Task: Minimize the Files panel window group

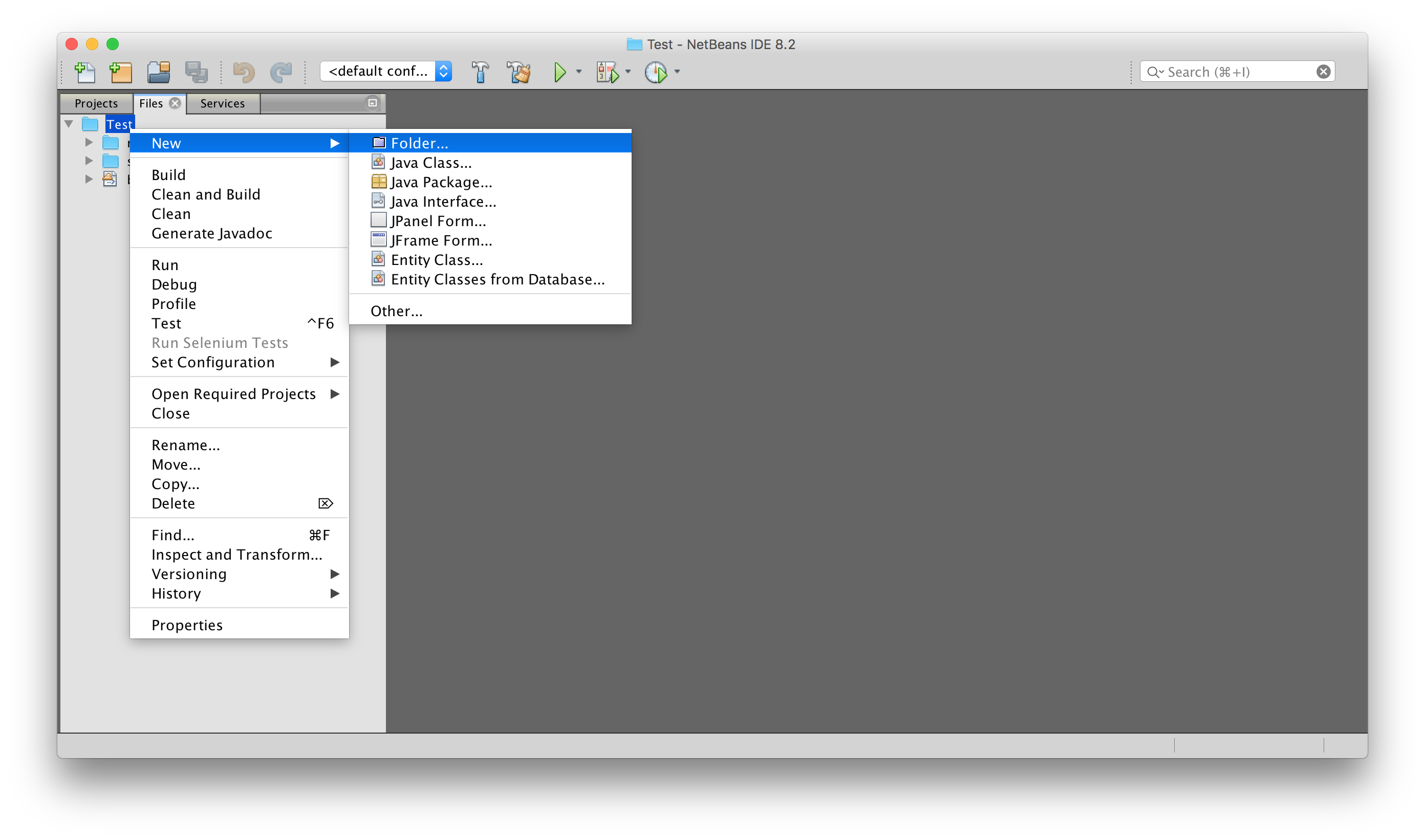Action: 372,103
